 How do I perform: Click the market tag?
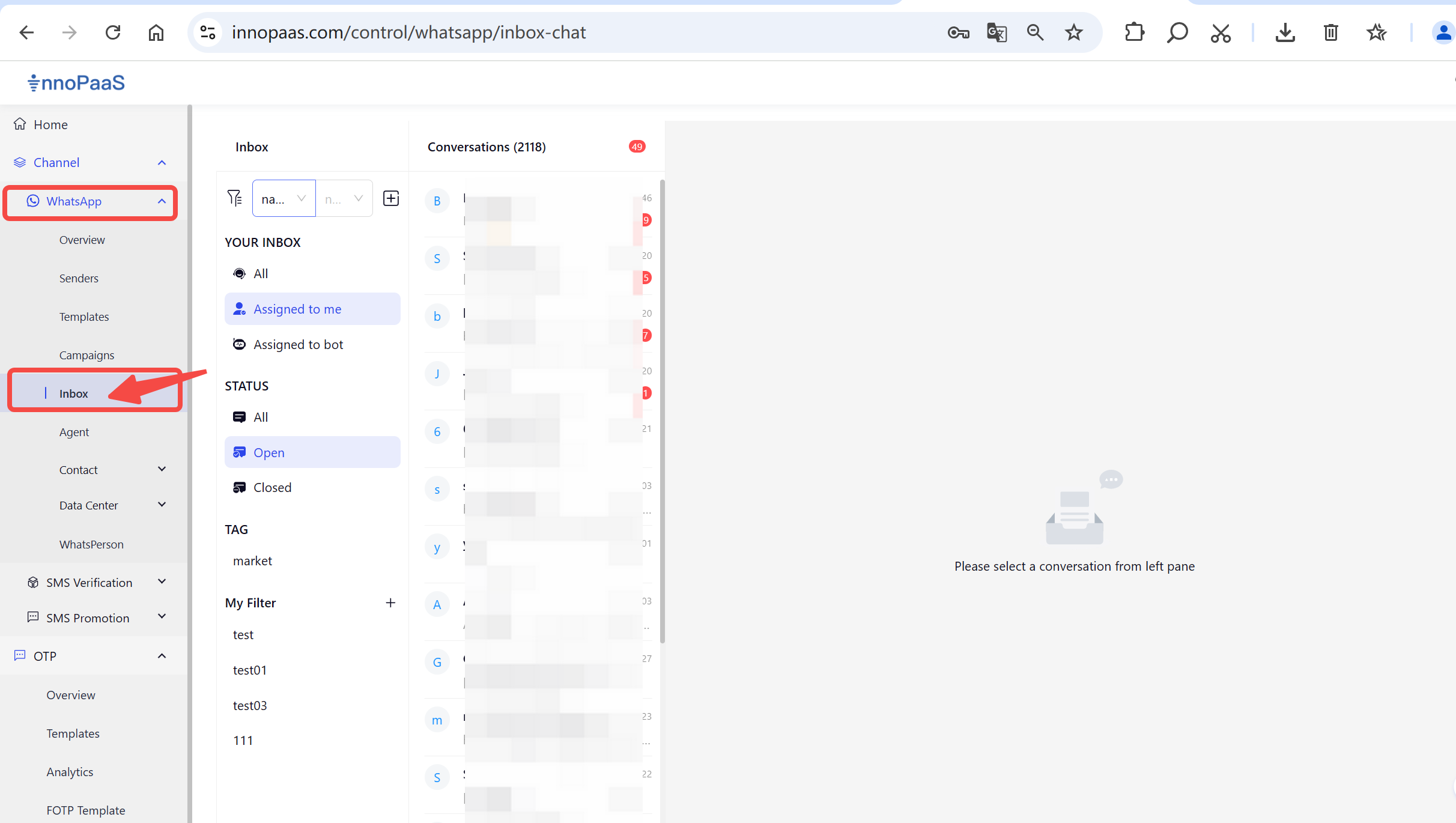pyautogui.click(x=252, y=560)
